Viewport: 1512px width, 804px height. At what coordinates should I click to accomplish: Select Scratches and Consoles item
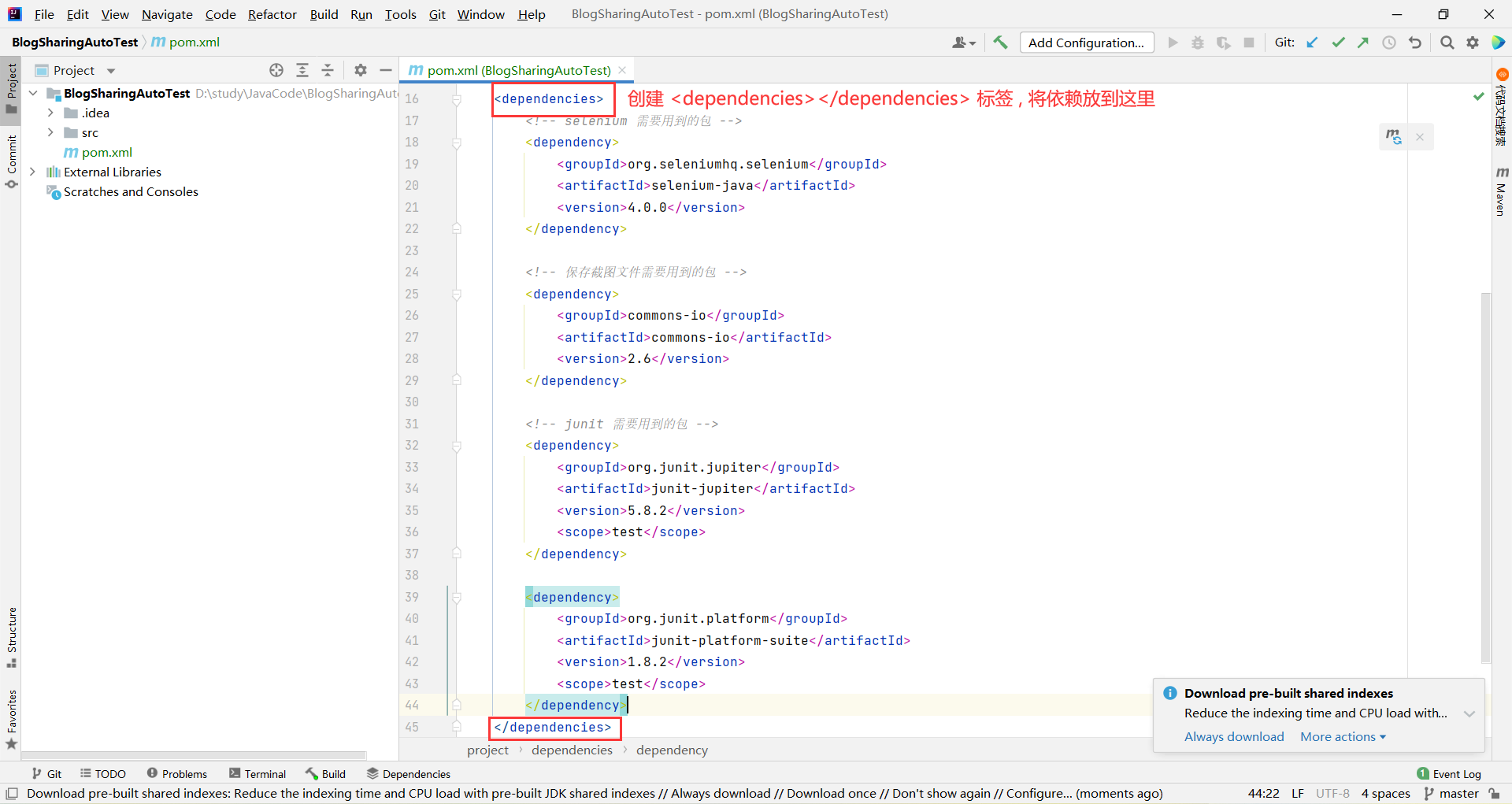122,191
